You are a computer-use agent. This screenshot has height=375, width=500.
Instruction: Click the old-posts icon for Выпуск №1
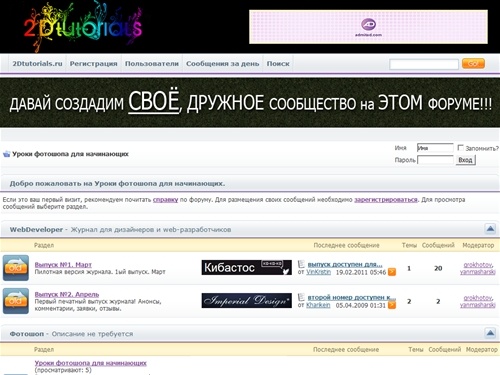tap(16, 268)
